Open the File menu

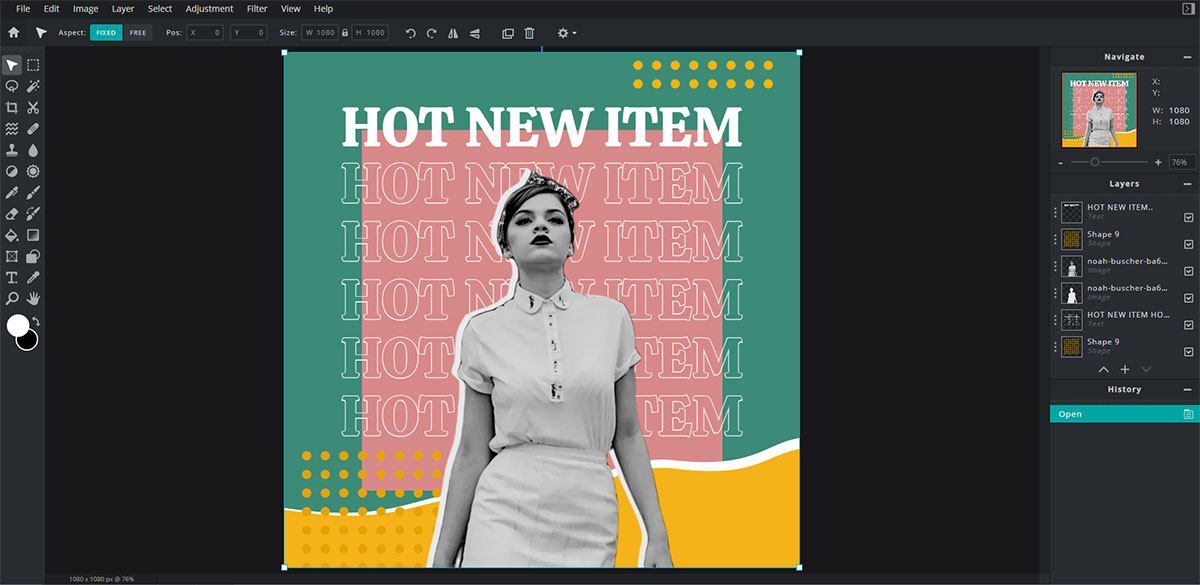(x=23, y=9)
